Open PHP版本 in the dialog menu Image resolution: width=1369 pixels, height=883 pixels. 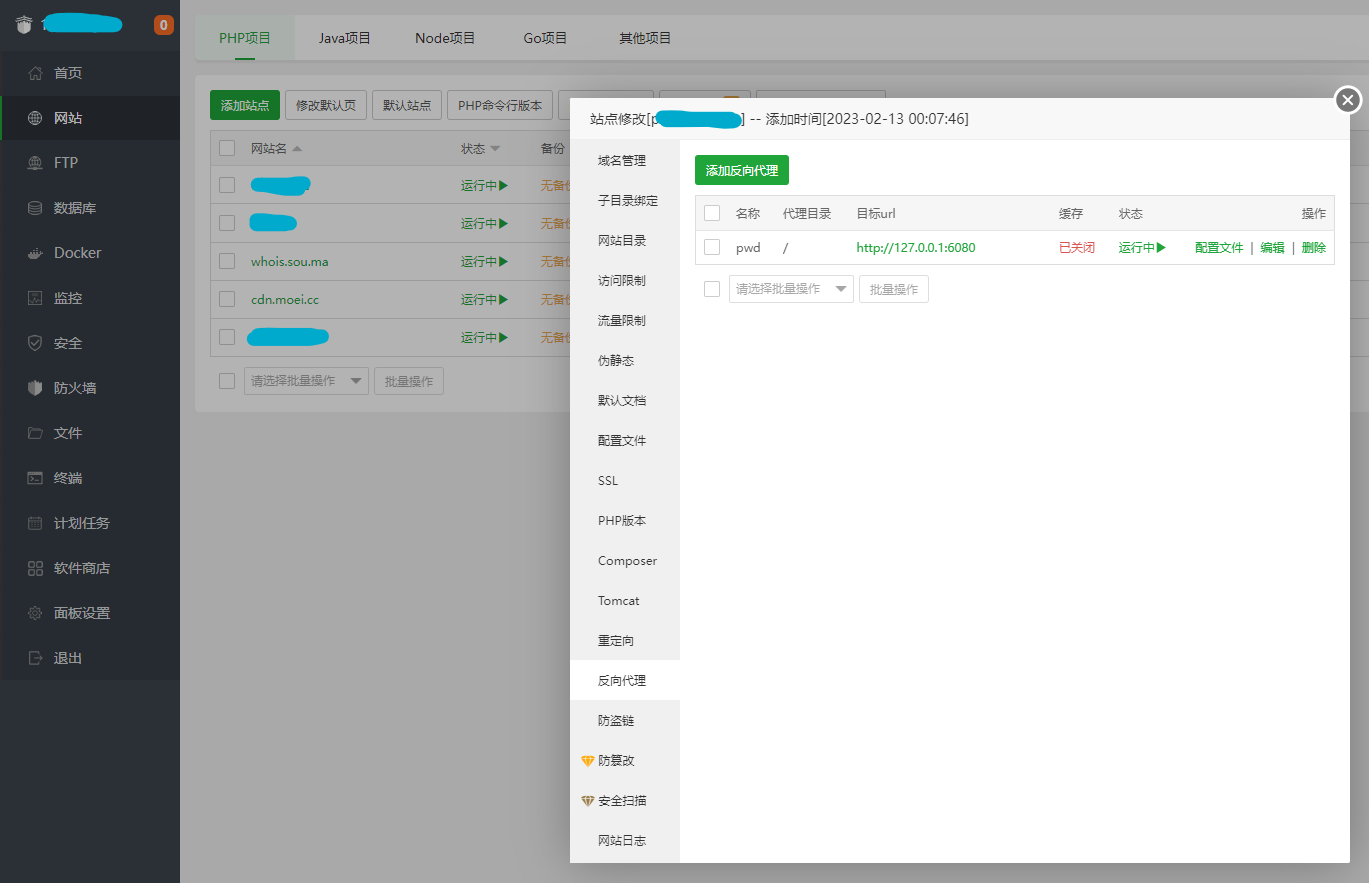click(625, 521)
